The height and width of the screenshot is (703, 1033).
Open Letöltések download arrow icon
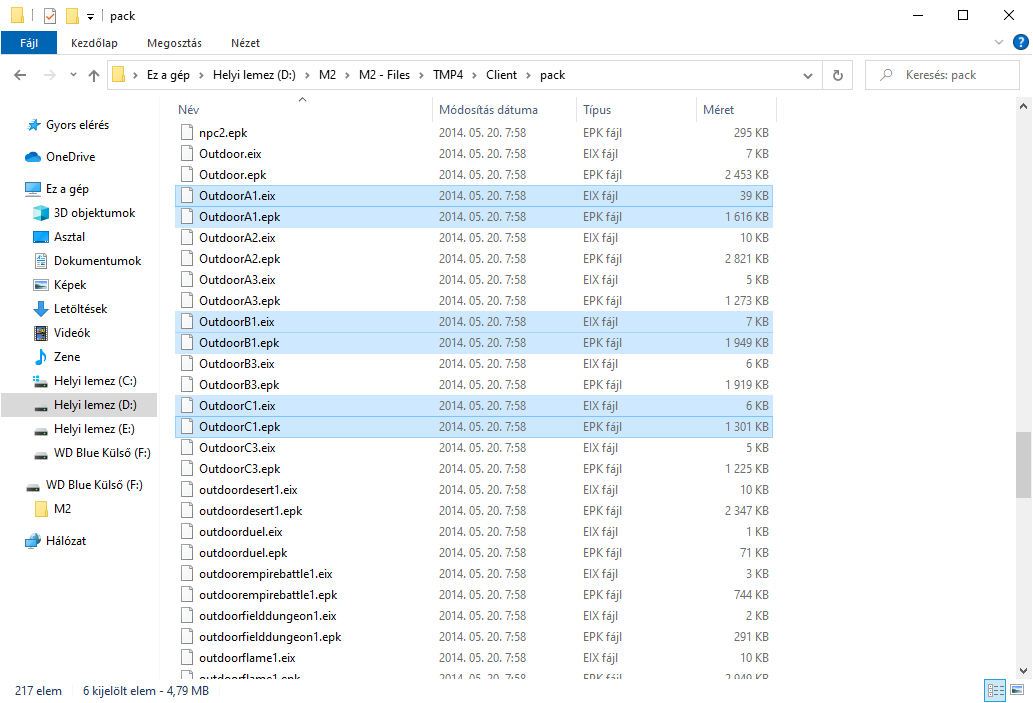(41, 308)
